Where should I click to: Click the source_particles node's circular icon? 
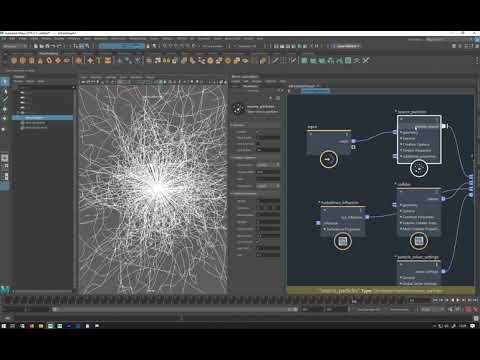pyautogui.click(x=419, y=168)
